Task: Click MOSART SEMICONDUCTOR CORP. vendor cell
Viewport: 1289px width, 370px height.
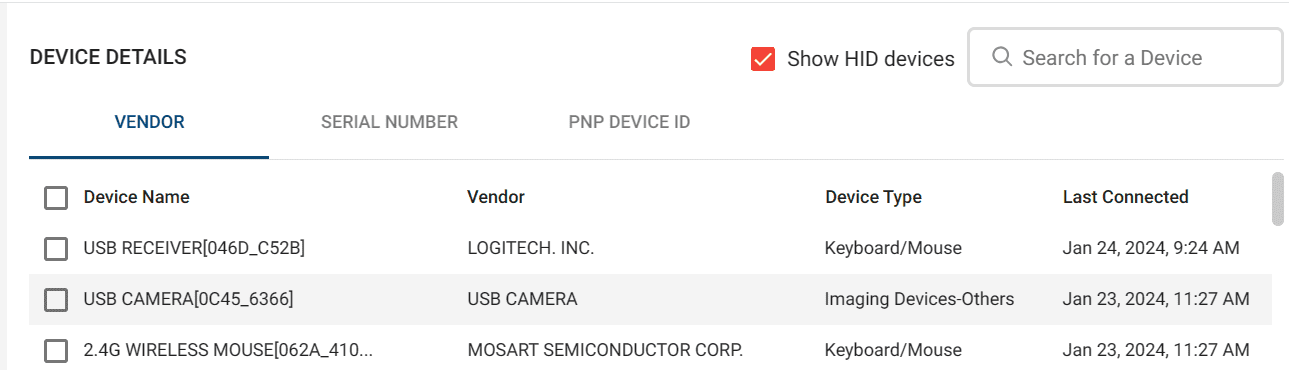Action: [x=605, y=350]
